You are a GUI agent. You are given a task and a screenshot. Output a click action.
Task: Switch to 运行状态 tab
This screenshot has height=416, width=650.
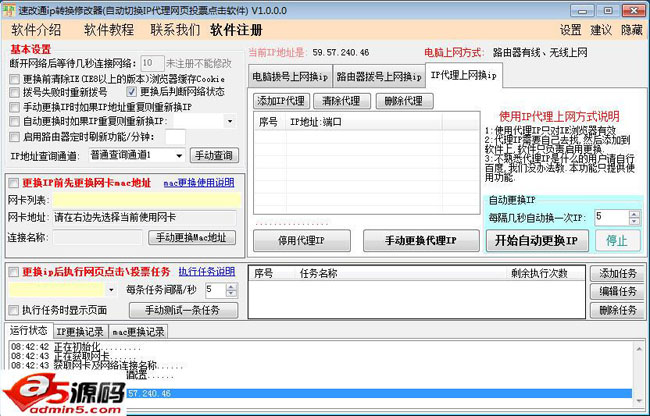pos(29,330)
